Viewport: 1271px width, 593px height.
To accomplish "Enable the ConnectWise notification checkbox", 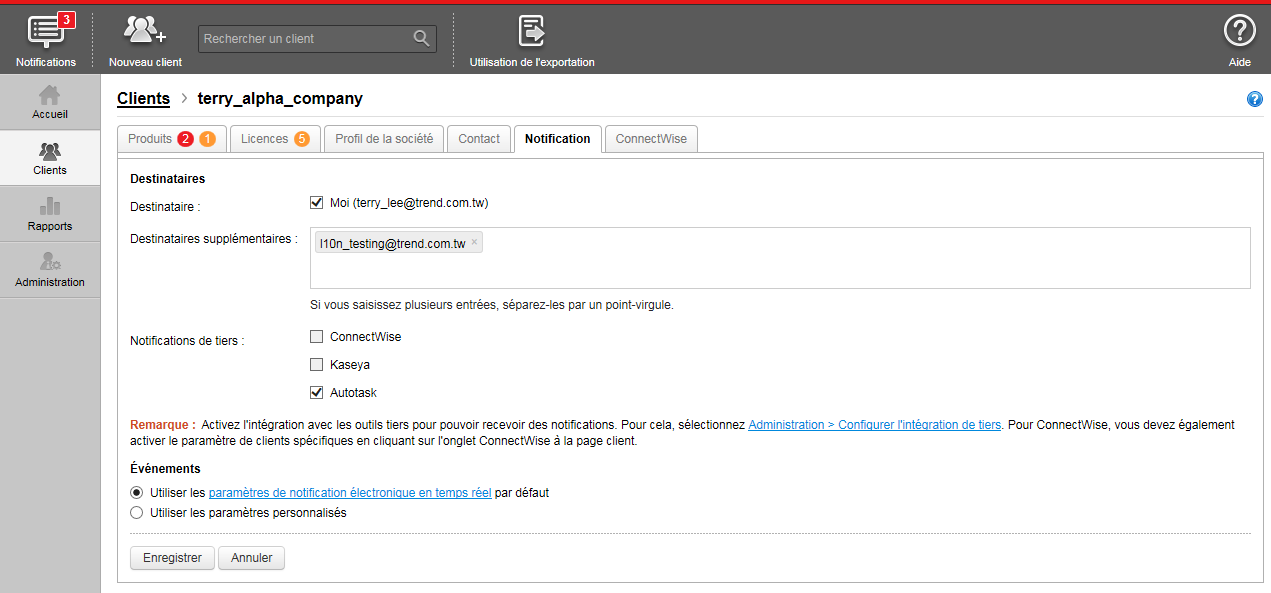I will [x=317, y=337].
